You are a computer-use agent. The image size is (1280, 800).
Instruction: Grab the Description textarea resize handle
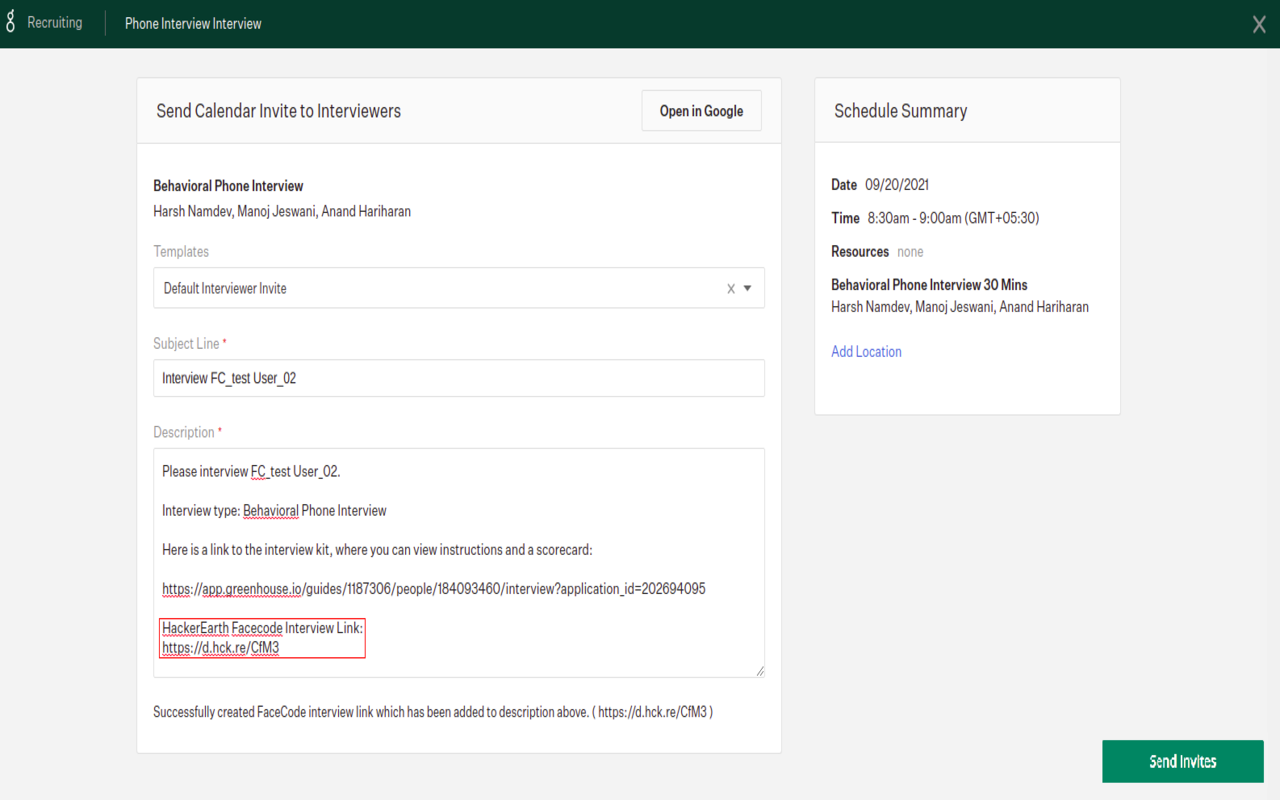[x=759, y=671]
